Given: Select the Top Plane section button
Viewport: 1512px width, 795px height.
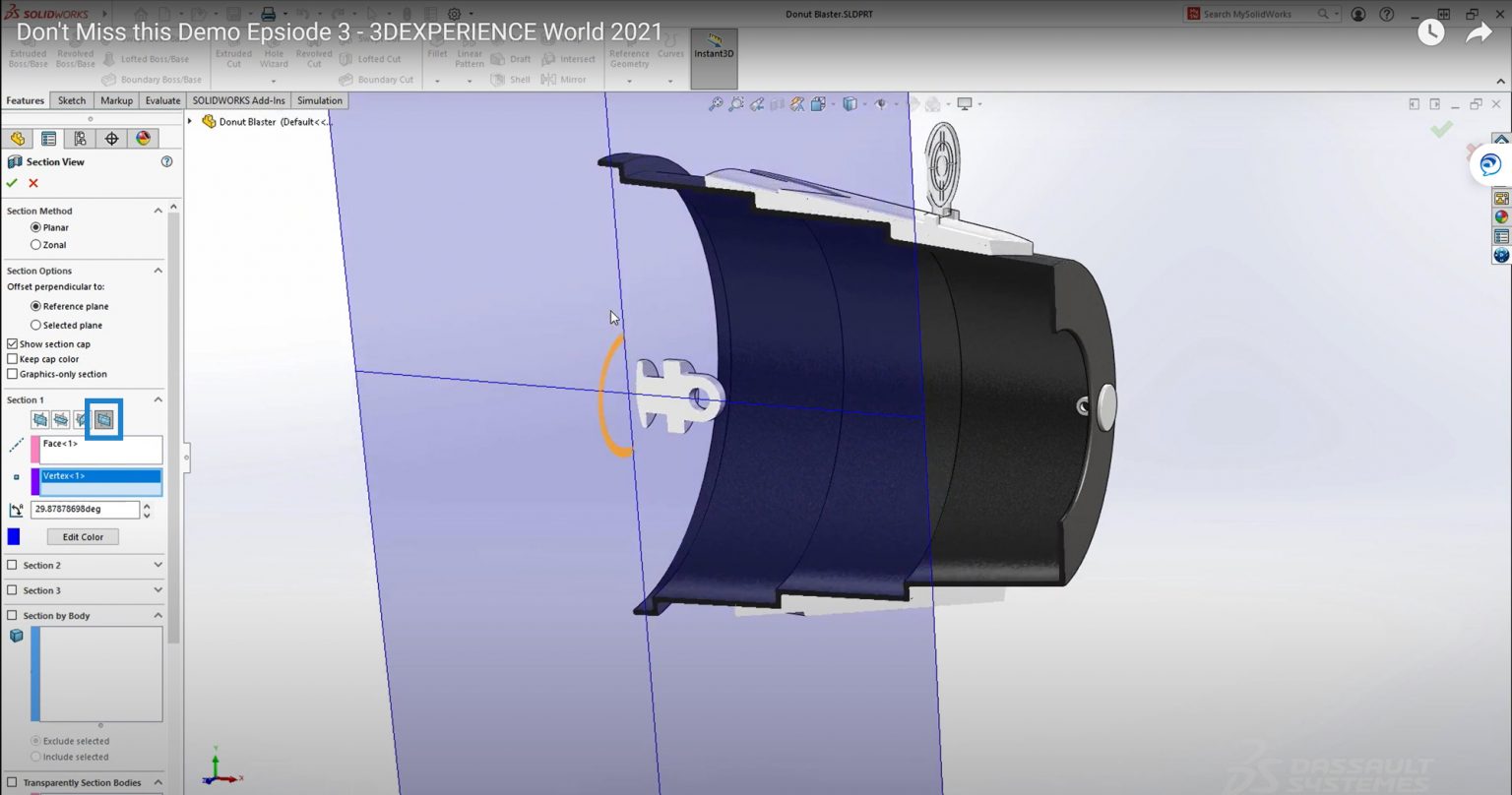Looking at the screenshot, I should point(61,420).
